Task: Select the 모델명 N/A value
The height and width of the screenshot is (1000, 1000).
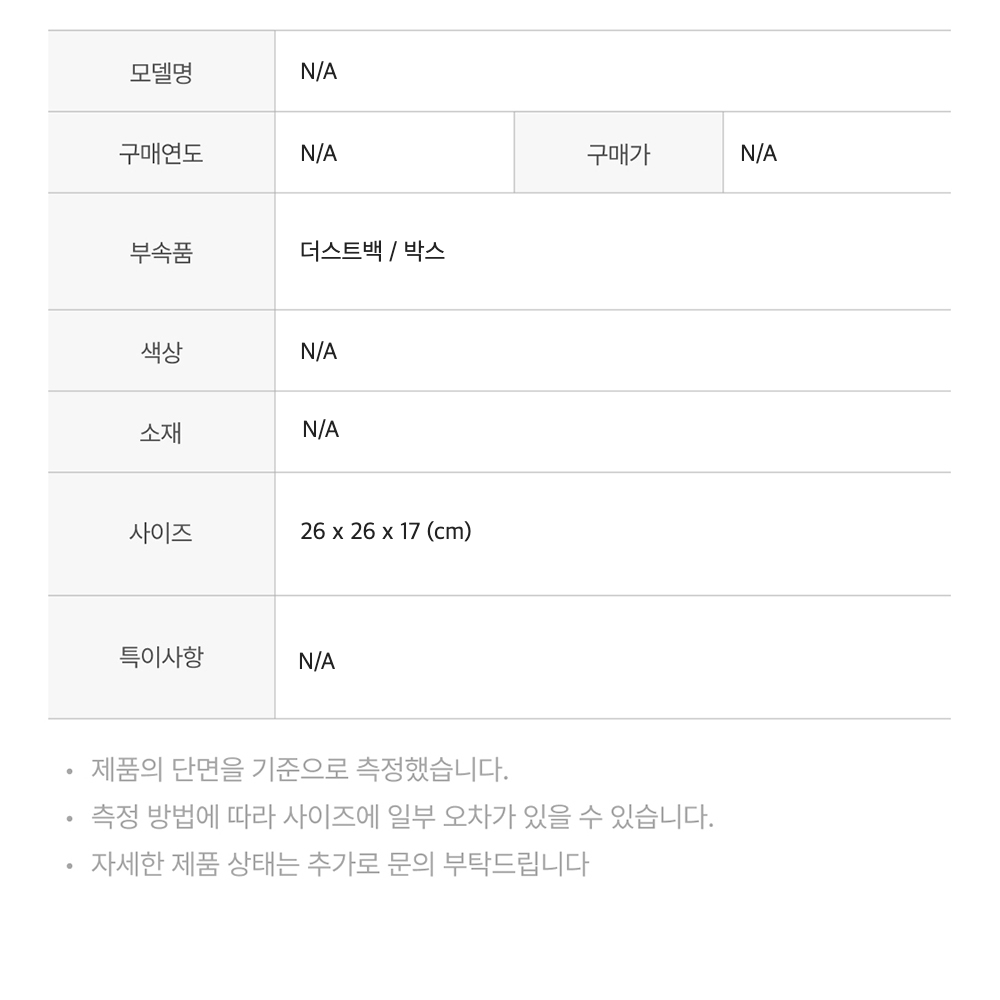Action: (x=319, y=71)
